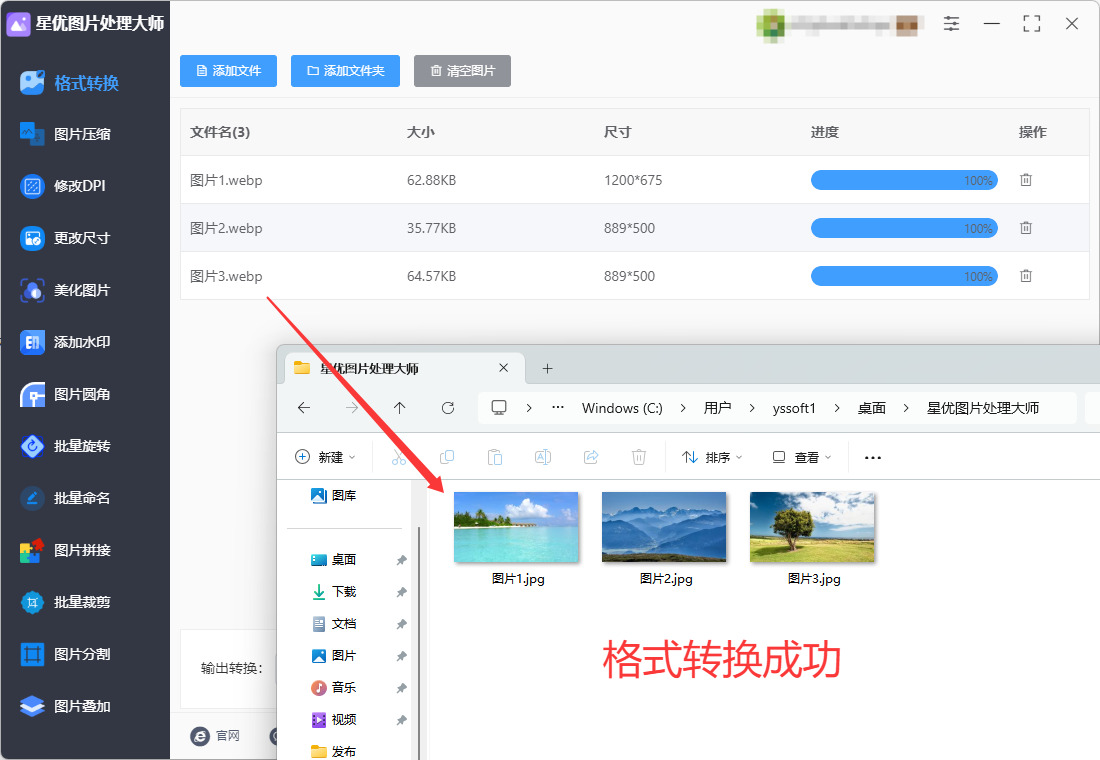
Task: Open 图库 in Explorer navigation pane
Action: point(334,495)
